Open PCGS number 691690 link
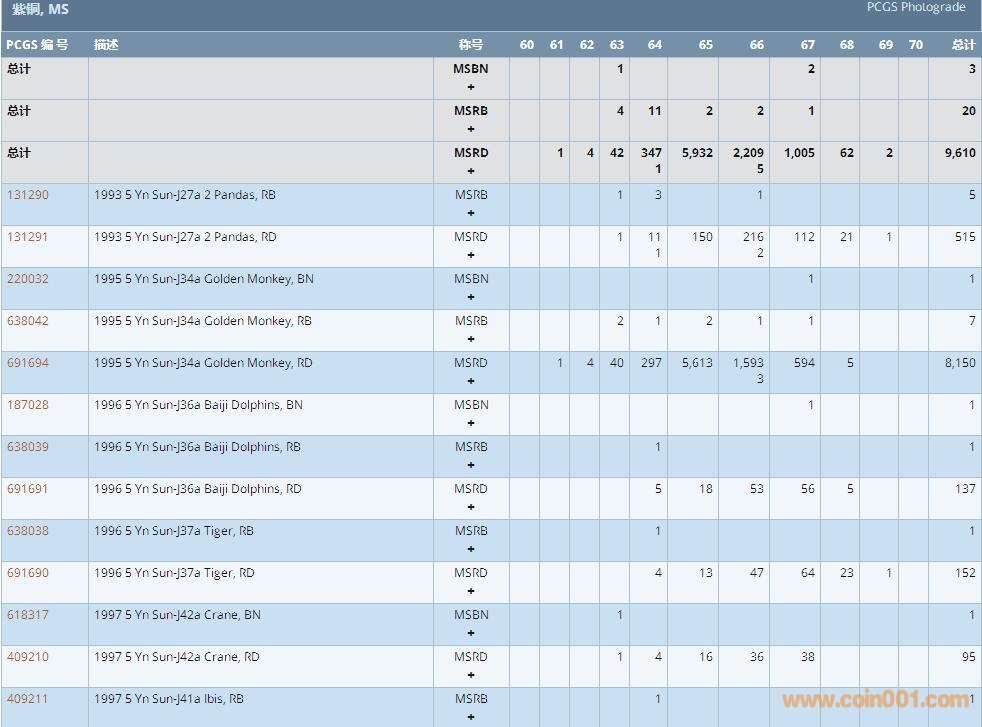 [x=28, y=573]
